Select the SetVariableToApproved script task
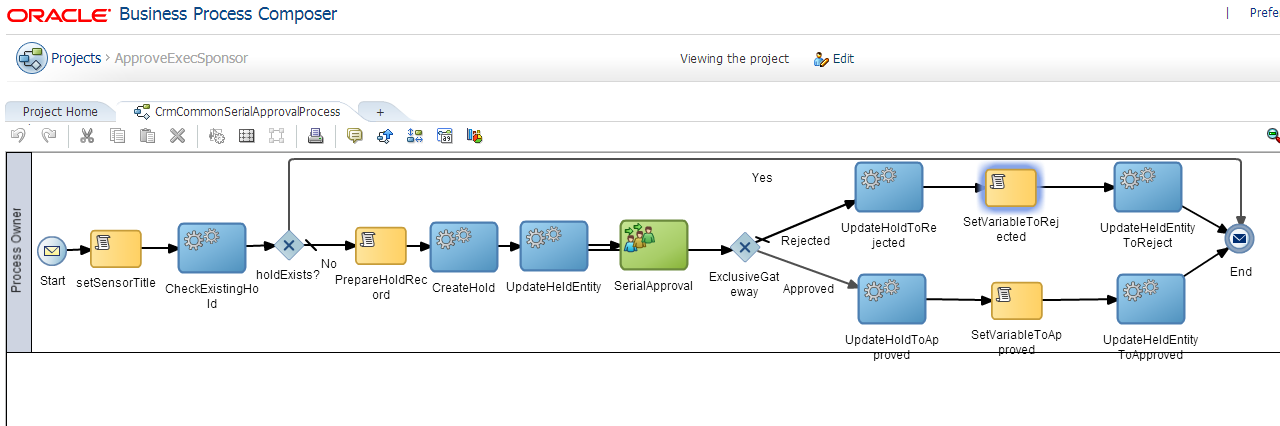Image resolution: width=1280 pixels, height=426 pixels. tap(1017, 300)
